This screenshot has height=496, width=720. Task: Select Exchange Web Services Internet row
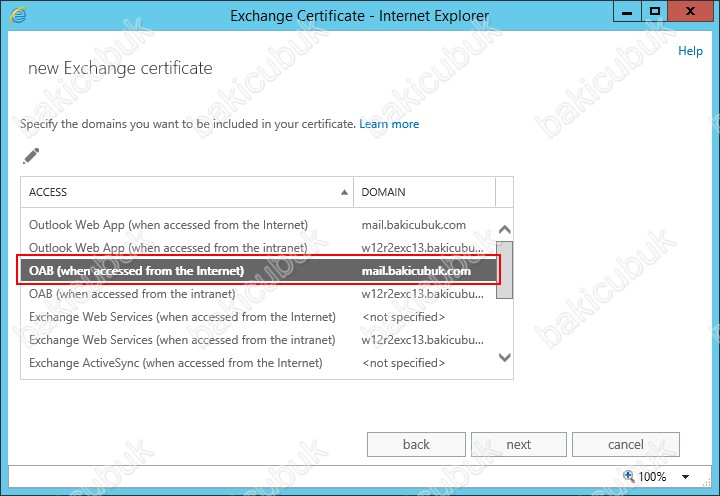point(258,316)
